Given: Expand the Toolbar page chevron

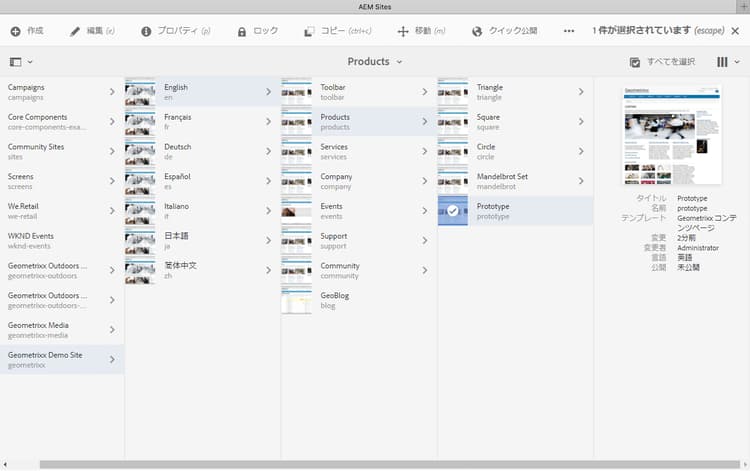Looking at the screenshot, I should pyautogui.click(x=425, y=91).
